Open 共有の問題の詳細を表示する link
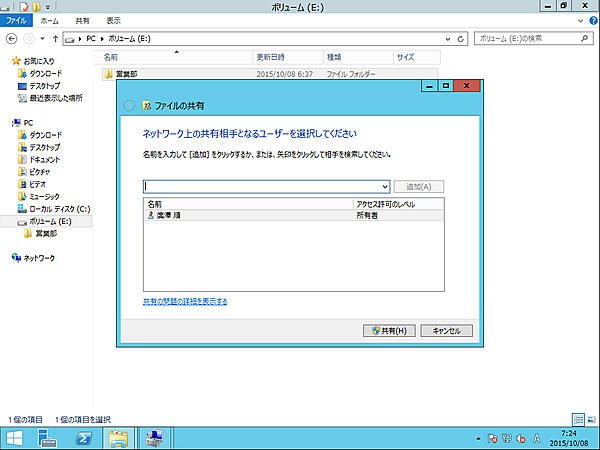The width and height of the screenshot is (600, 450). 185,302
